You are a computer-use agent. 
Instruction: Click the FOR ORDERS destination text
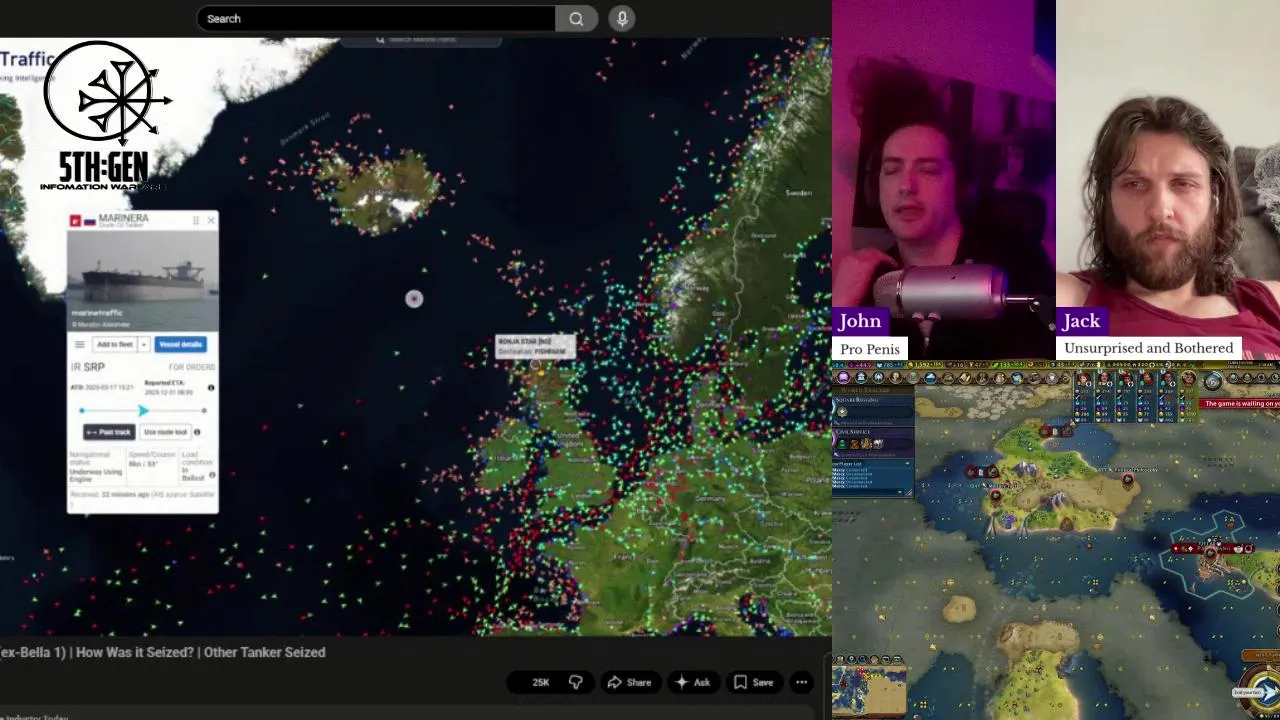(191, 367)
